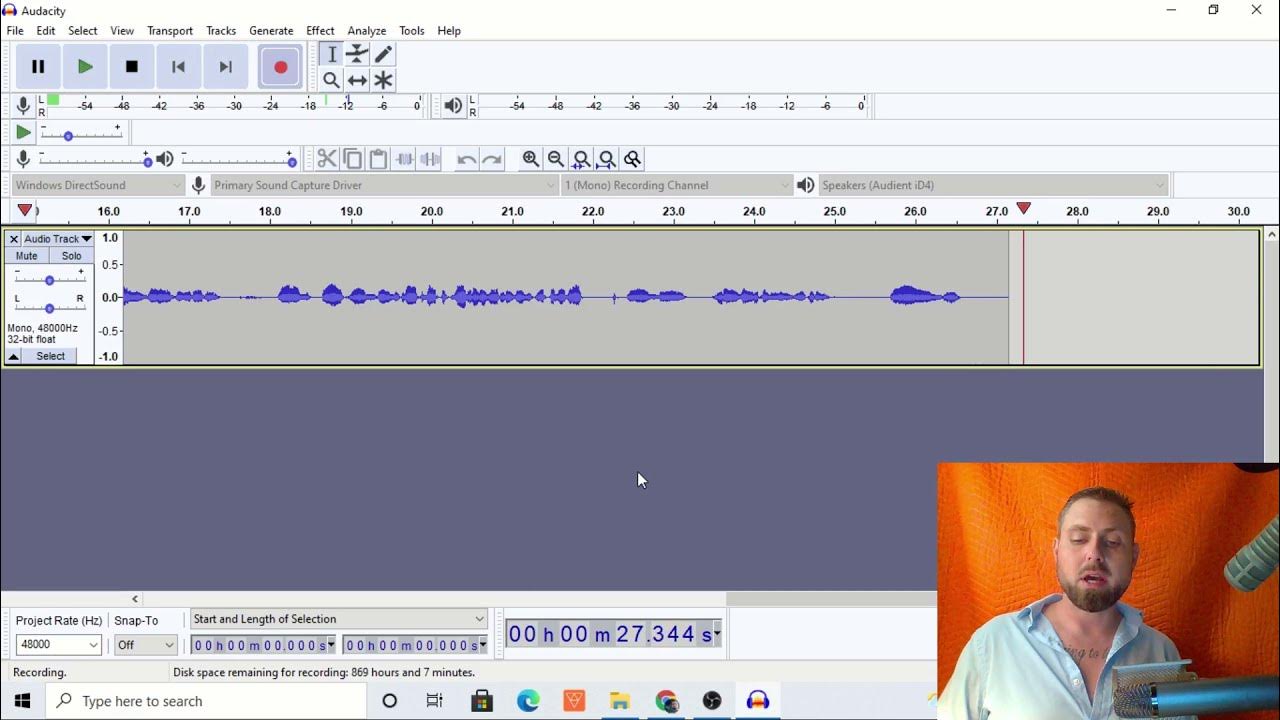This screenshot has height=720, width=1280.
Task: Open the Transport menu
Action: point(170,31)
